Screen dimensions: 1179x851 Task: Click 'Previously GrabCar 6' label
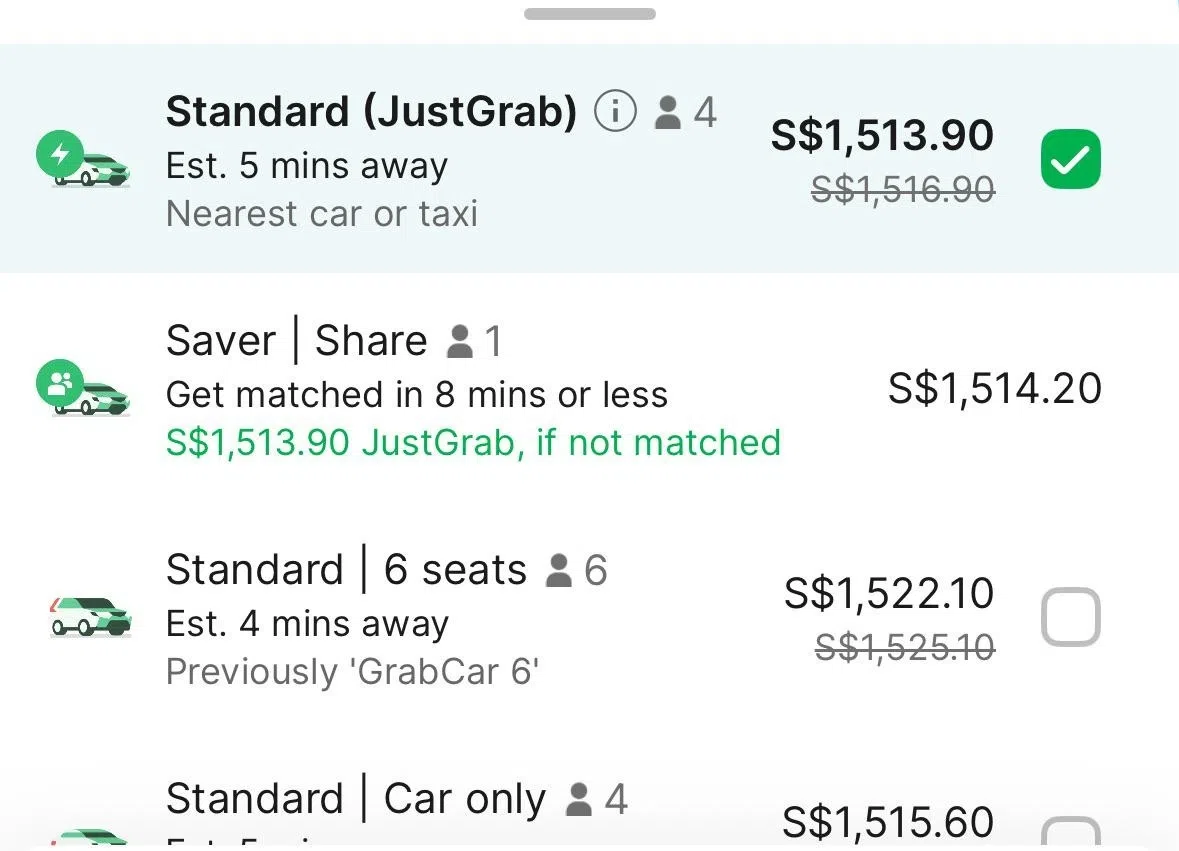coord(352,672)
